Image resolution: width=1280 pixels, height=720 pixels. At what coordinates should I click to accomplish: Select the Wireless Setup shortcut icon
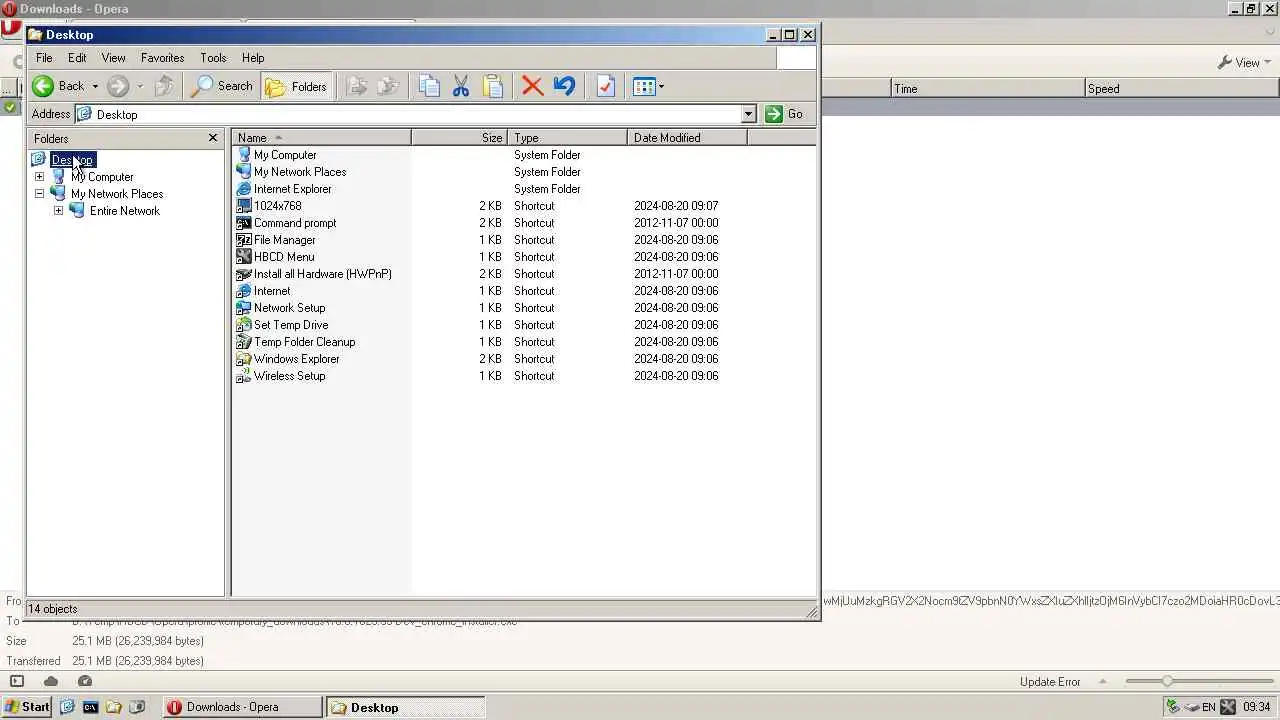pyautogui.click(x=243, y=376)
